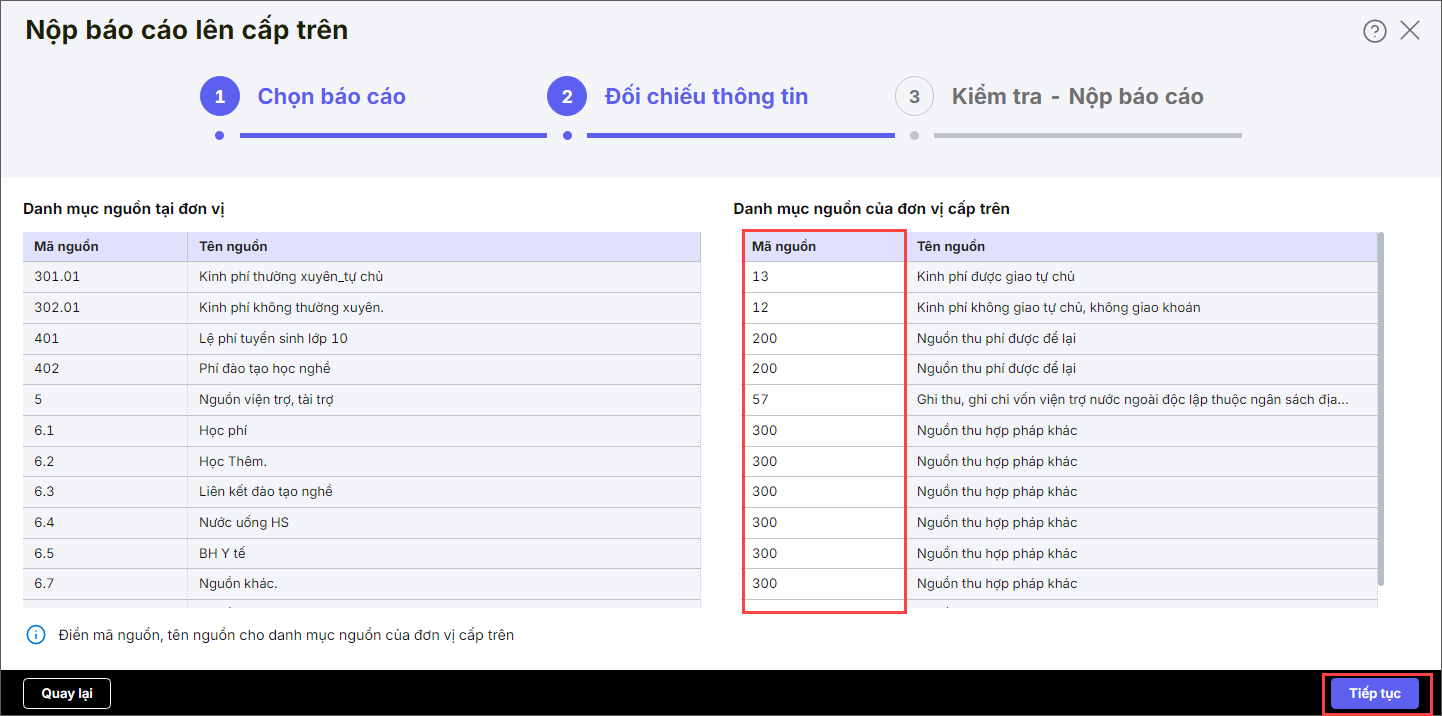Click the step 3 number circle
This screenshot has width=1442, height=716.
[x=914, y=97]
